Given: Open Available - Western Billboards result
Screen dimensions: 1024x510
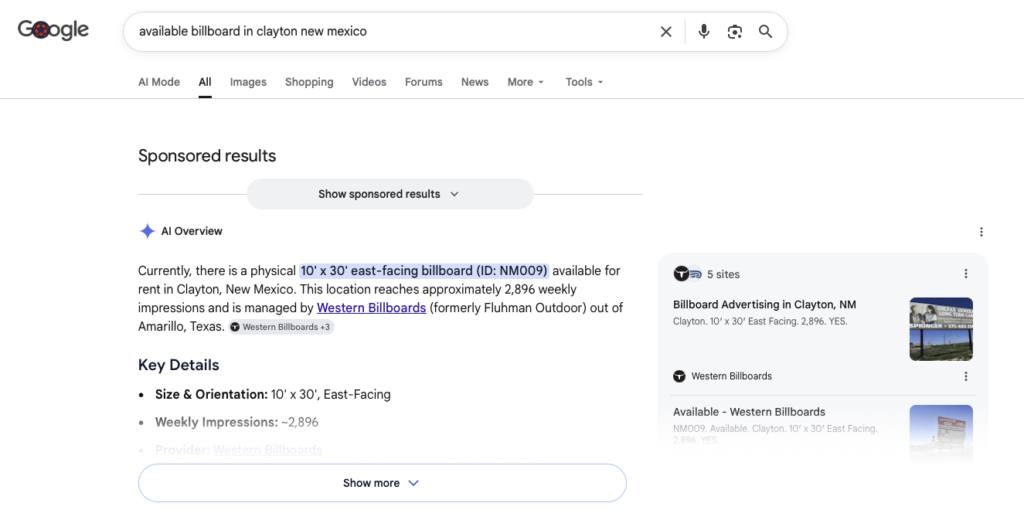Looking at the screenshot, I should click(x=749, y=412).
